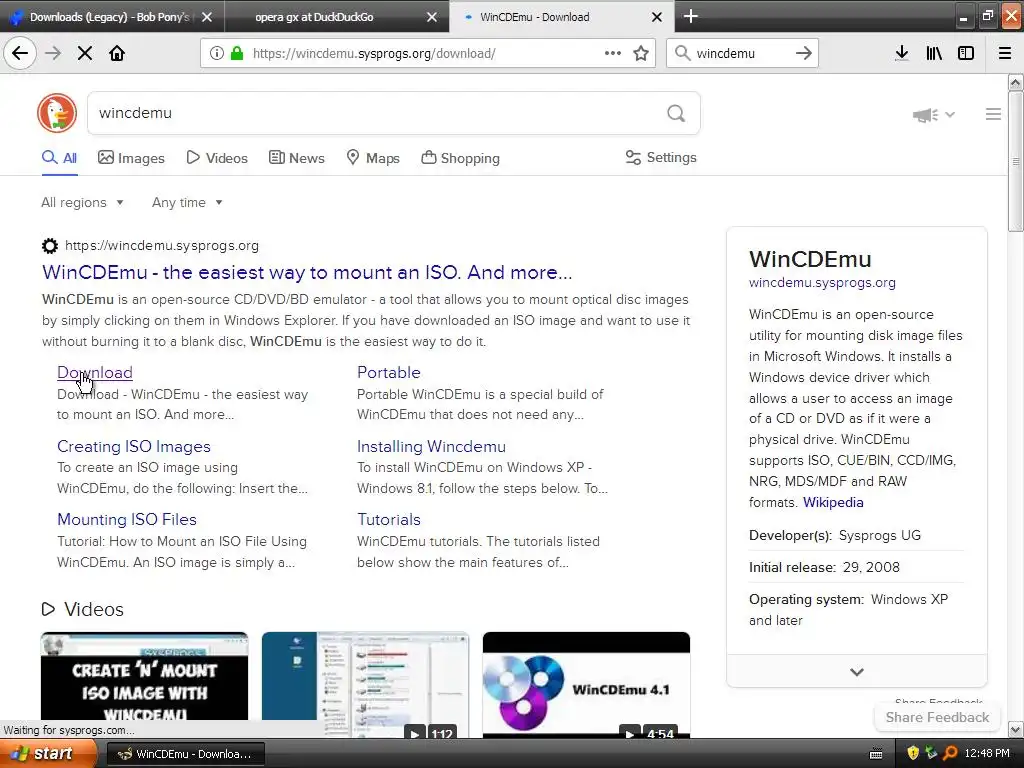The image size is (1024, 768).
Task: Open the Wikipedia link in info panel
Action: pyautogui.click(x=833, y=502)
